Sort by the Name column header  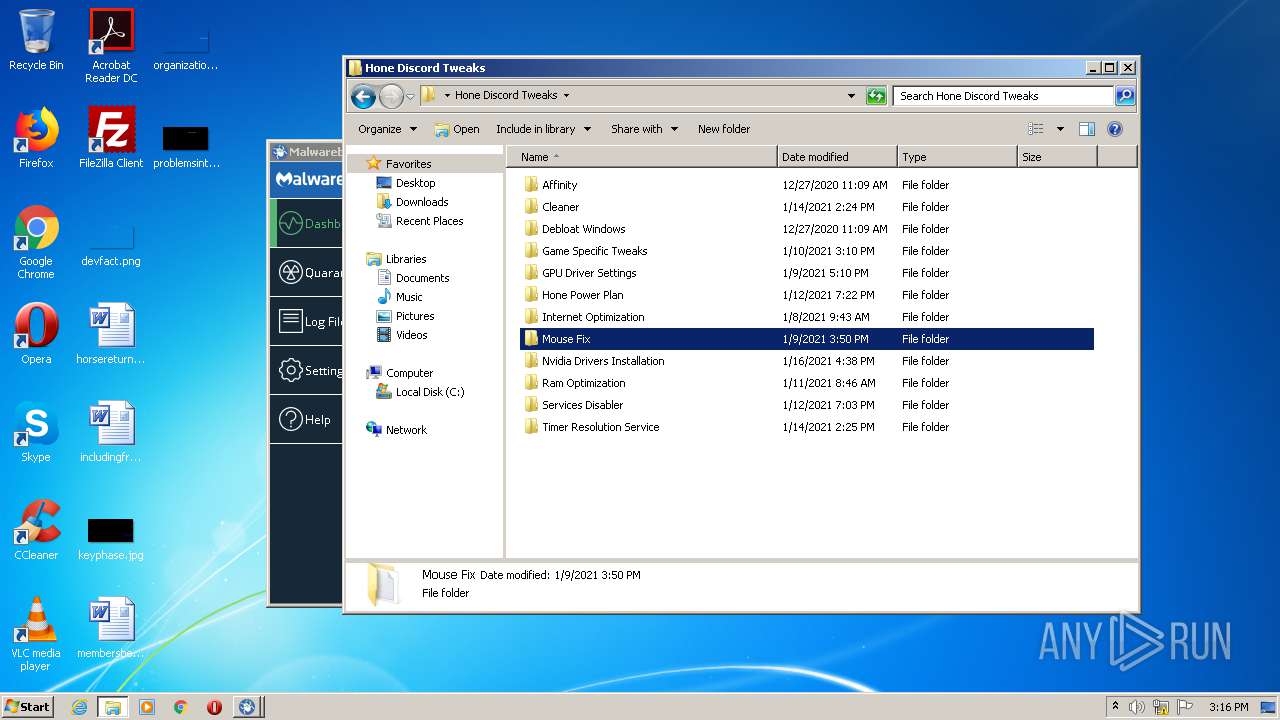pos(642,157)
